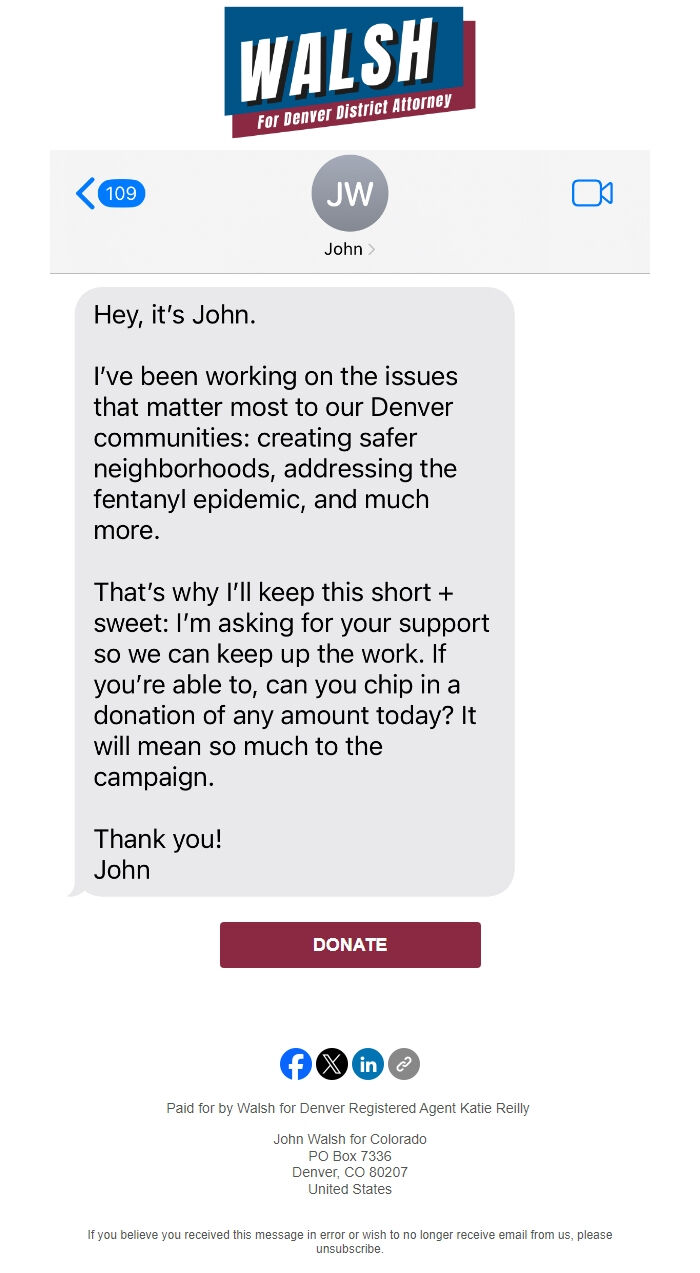Click the 'Denver, CO 80207' address line
Image resolution: width=700 pixels, height=1273 pixels.
(x=349, y=1172)
